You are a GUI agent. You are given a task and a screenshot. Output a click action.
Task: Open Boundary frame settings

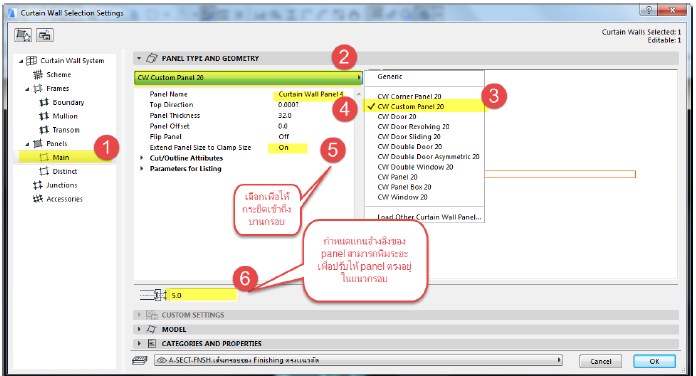click(68, 102)
